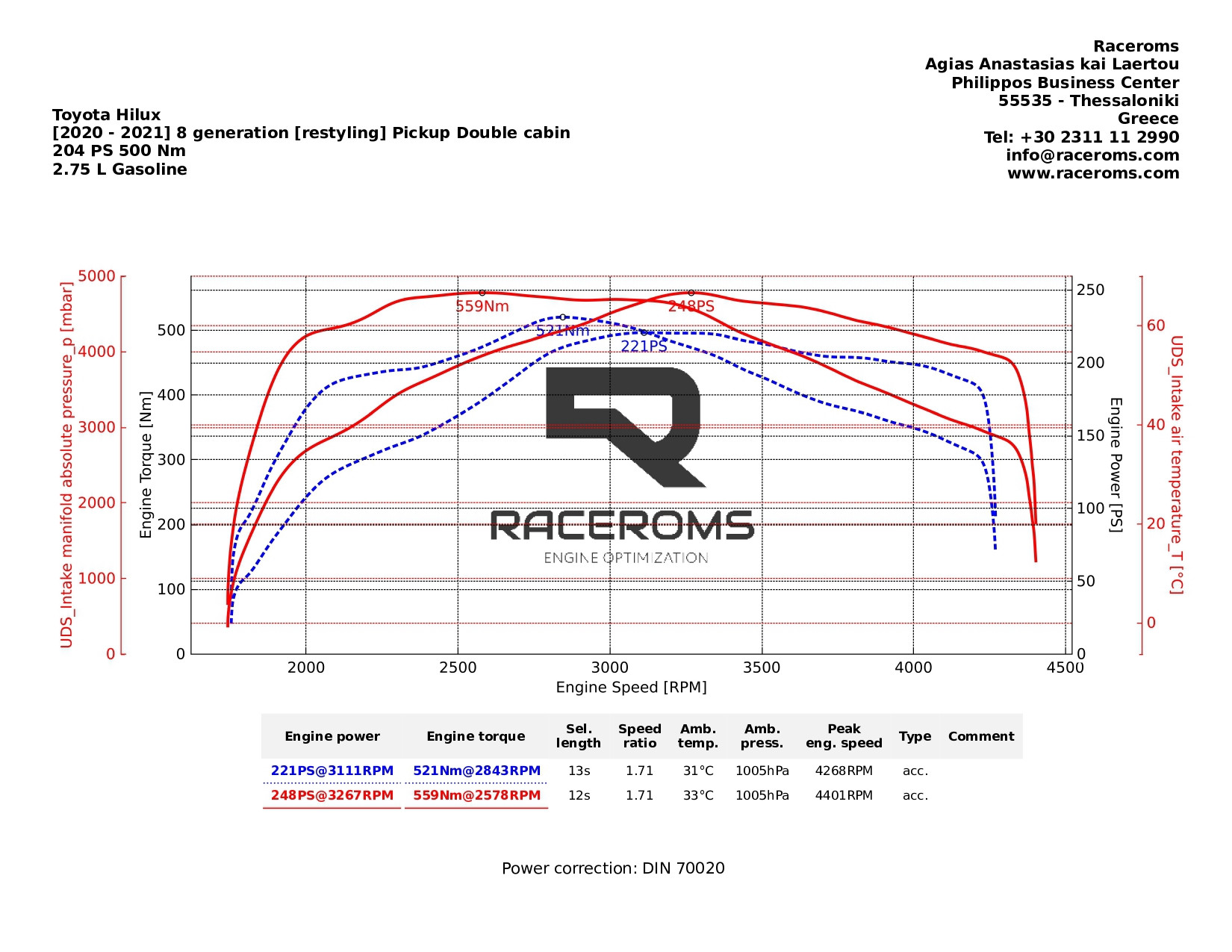1232x952 pixels.
Task: Click the 2.75 L Gasoline line
Action: click(x=119, y=169)
